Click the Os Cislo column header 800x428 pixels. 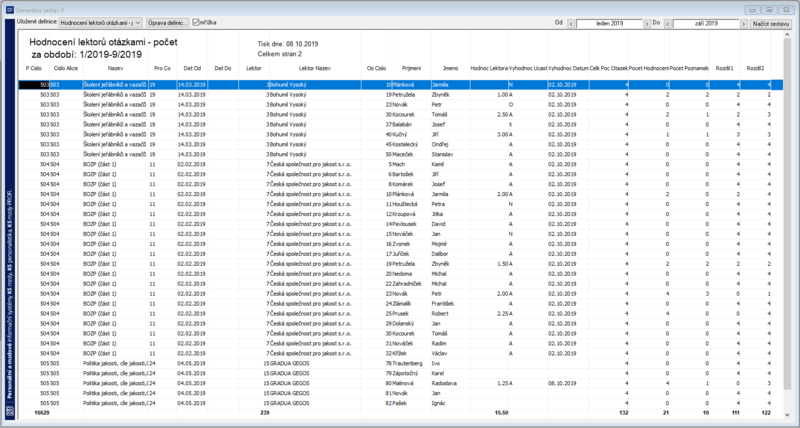(377, 68)
